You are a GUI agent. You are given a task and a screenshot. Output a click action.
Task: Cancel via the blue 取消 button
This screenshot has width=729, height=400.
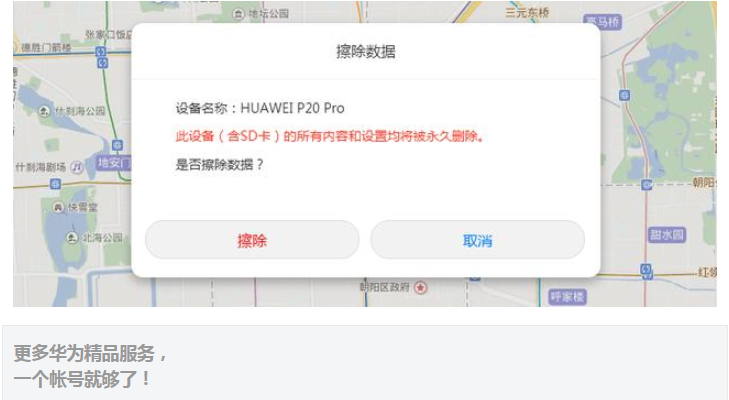coord(477,240)
